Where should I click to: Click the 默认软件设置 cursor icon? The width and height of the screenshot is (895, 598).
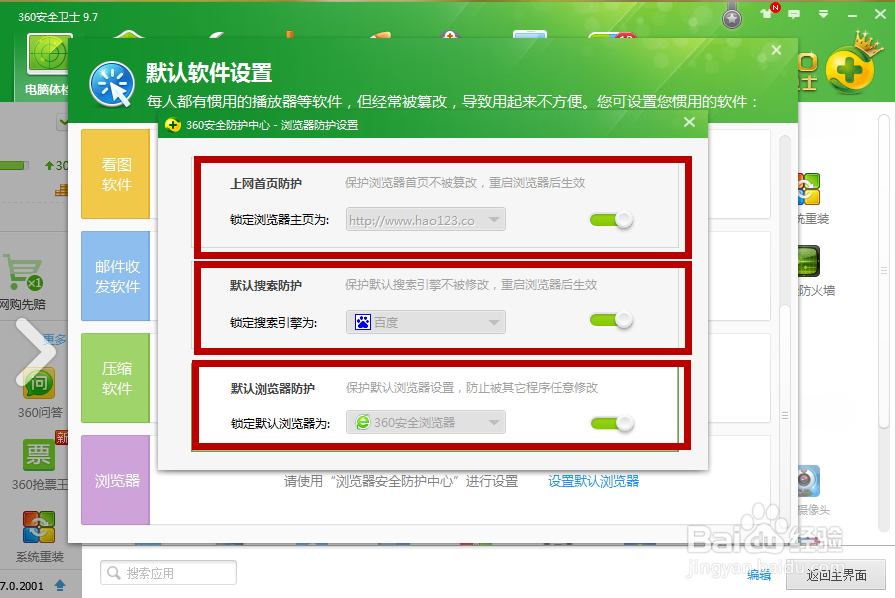(112, 84)
